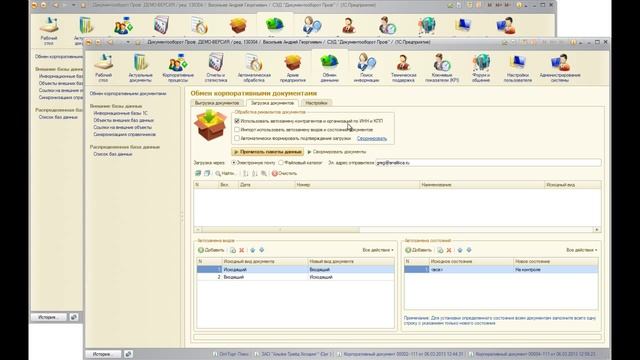The width and height of the screenshot is (640, 360).
Task: Move row down in Автозамена состояний panel
Action: pyautogui.click(x=469, y=250)
